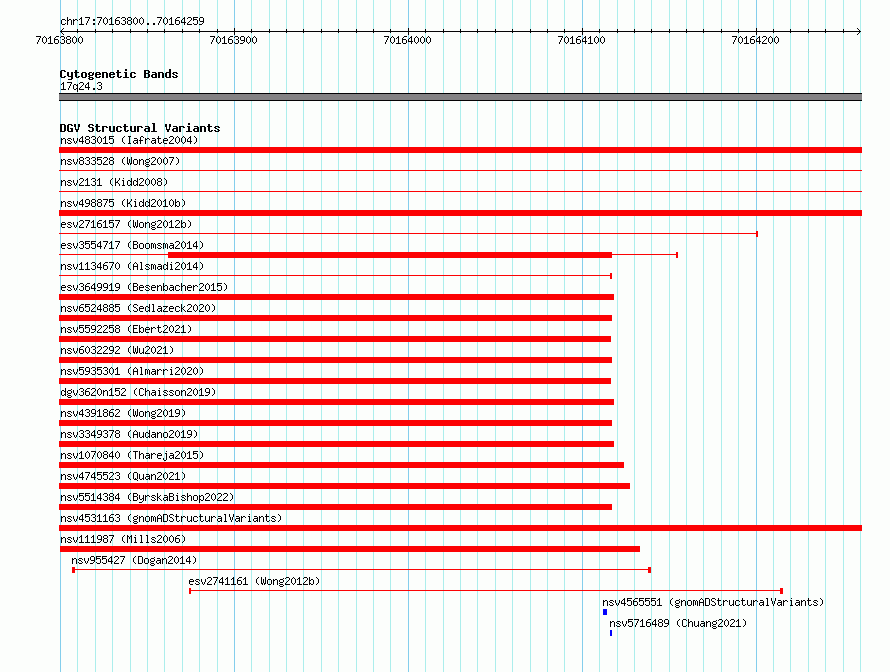Open esv3649919 (Besenbacher2015) label
The image size is (890, 672).
[x=144, y=287]
